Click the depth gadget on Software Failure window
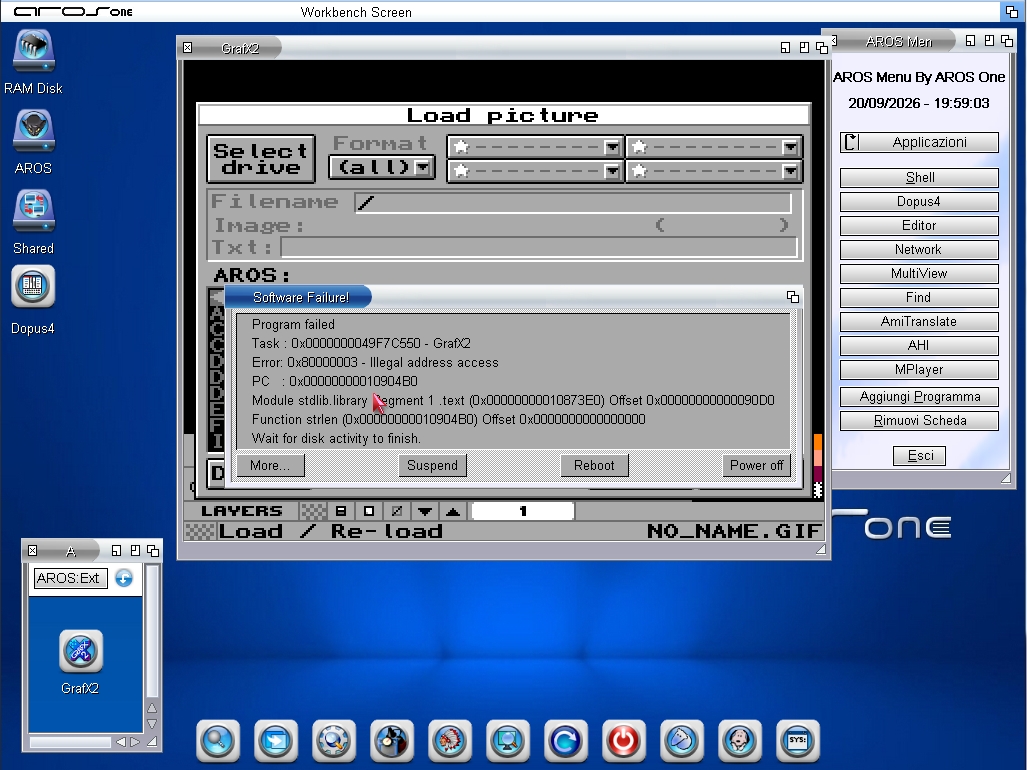The width and height of the screenshot is (1027, 770). (793, 297)
